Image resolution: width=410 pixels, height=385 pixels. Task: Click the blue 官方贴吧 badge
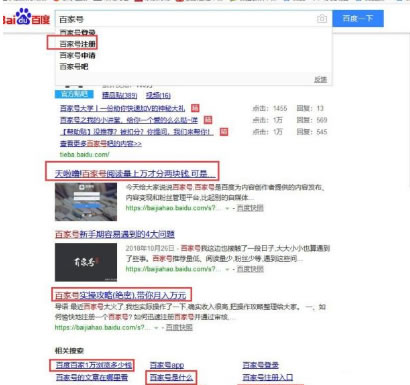pyautogui.click(x=74, y=94)
